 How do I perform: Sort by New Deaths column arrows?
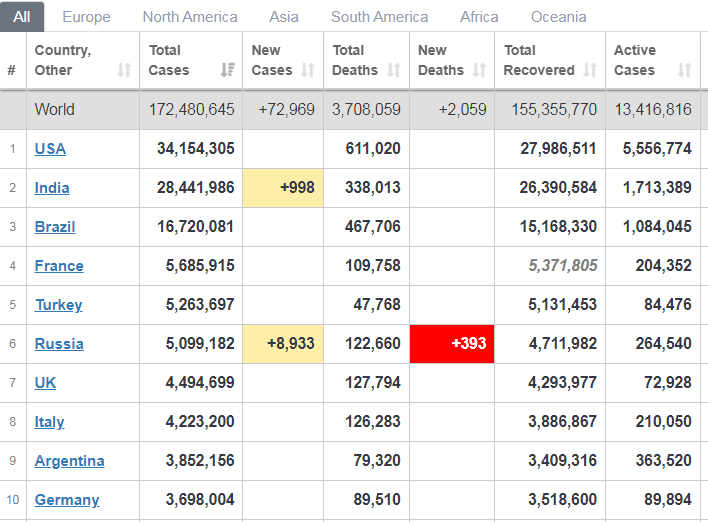click(x=479, y=70)
